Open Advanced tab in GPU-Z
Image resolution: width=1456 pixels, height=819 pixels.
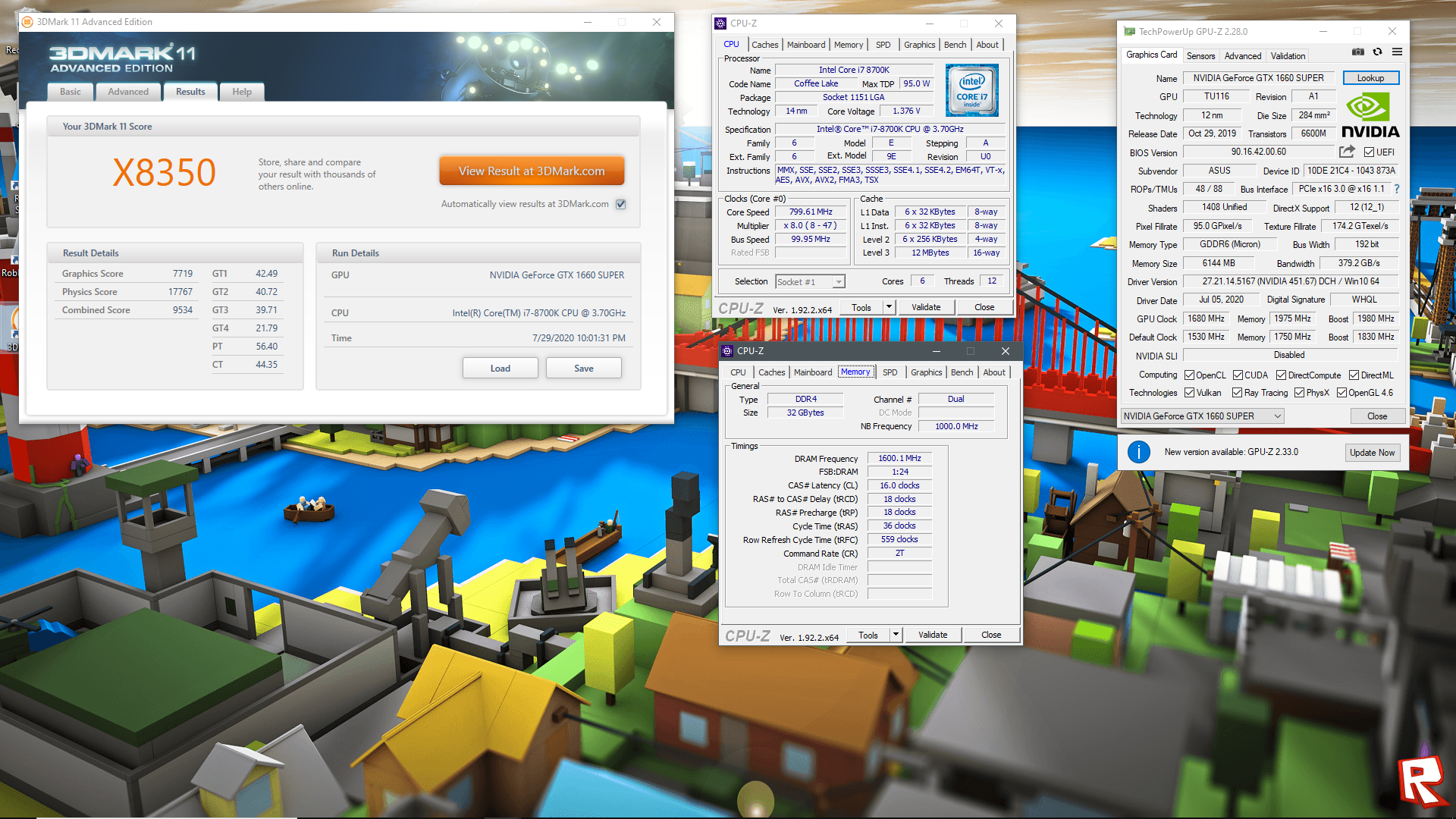(x=1243, y=55)
